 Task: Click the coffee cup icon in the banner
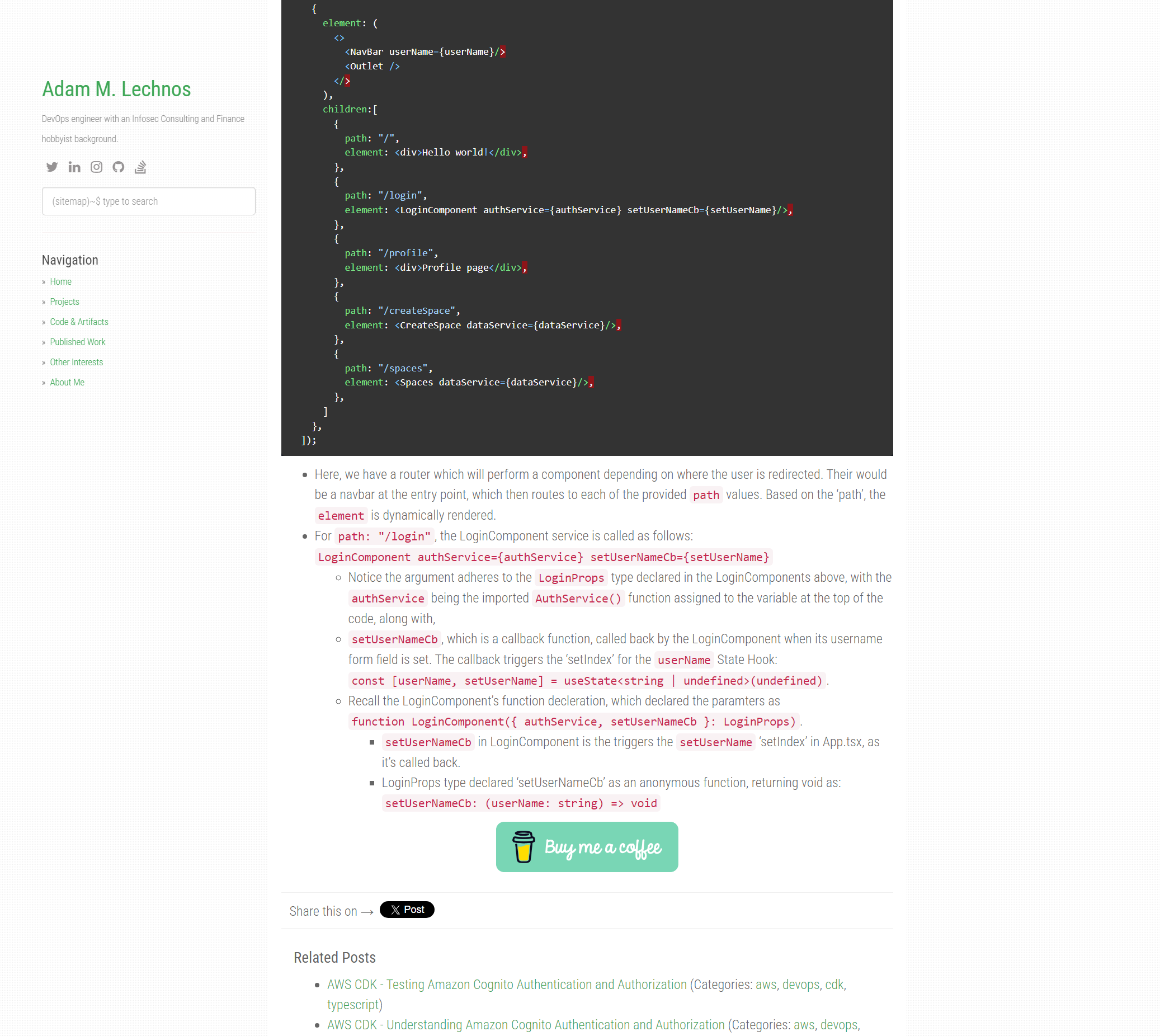click(x=523, y=846)
